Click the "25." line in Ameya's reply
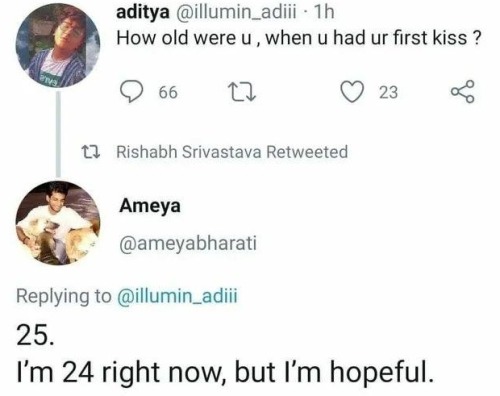Image resolution: width=500 pixels, height=396 pixels. 34,335
